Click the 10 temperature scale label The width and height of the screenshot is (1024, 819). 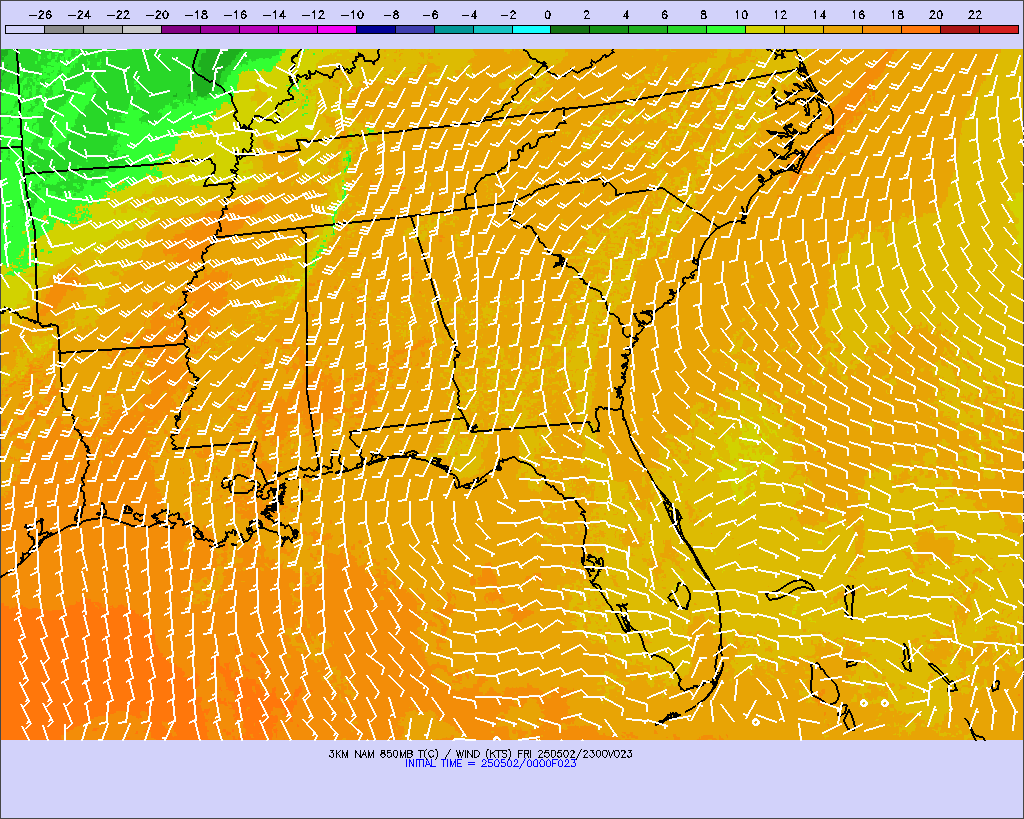point(741,15)
